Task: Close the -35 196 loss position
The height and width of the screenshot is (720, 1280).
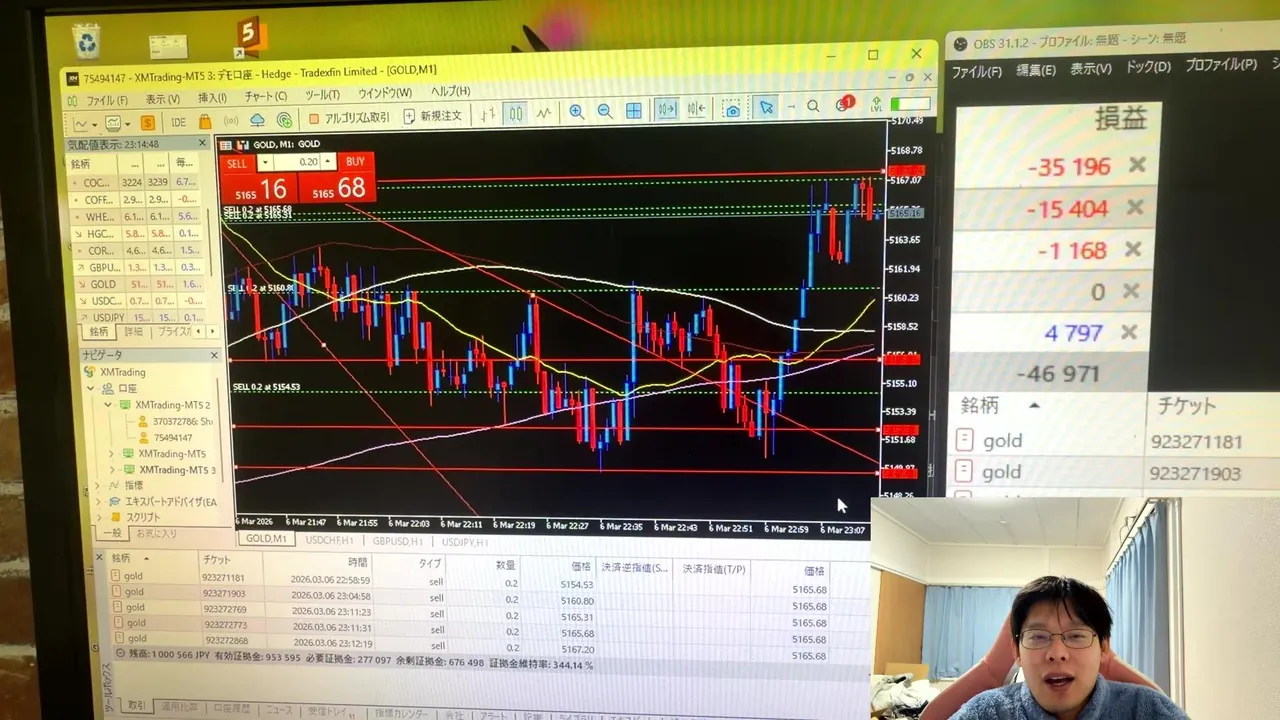Action: 1137,165
